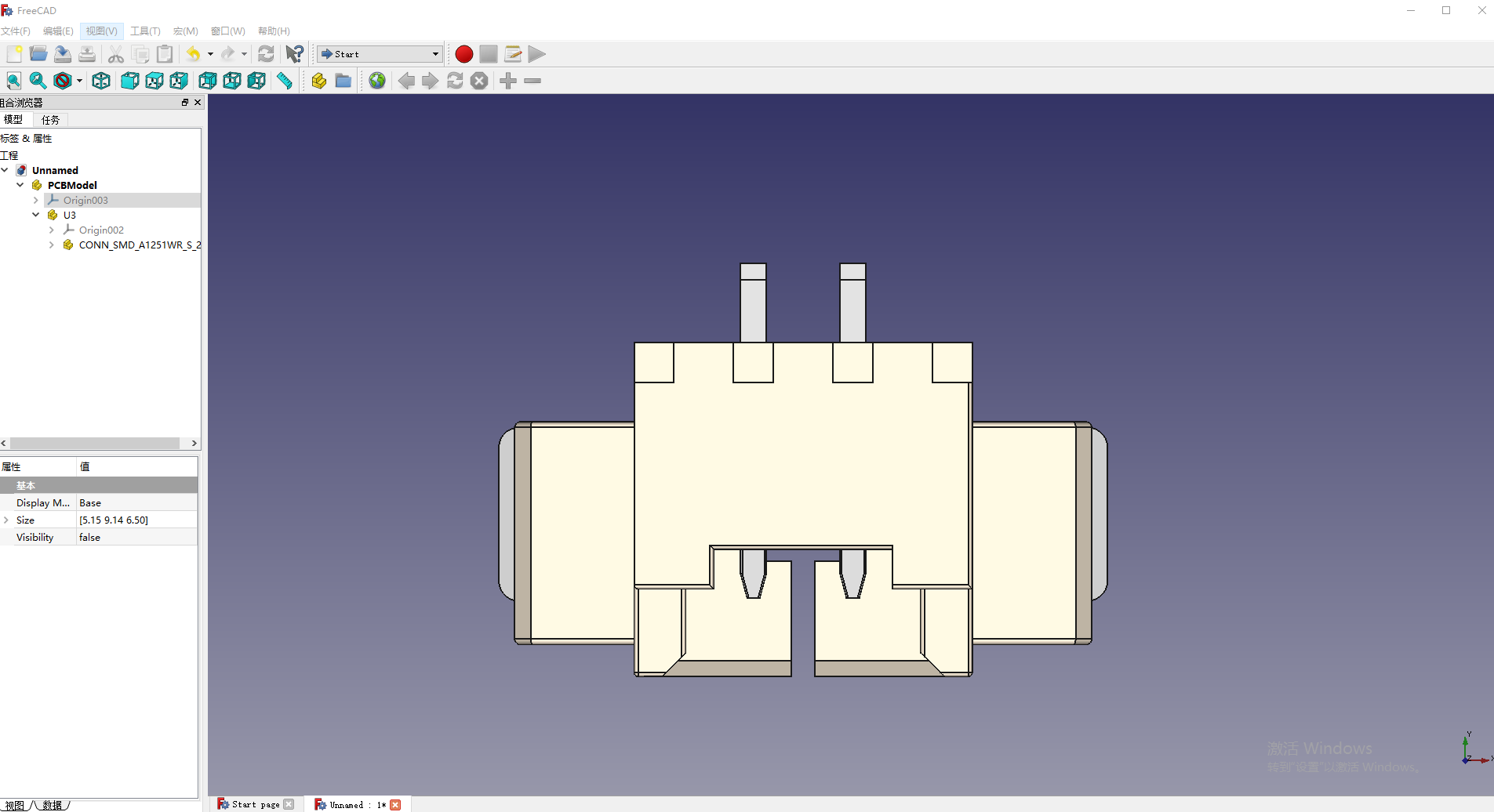
Task: Open the 视图(V) menu
Action: (x=102, y=31)
